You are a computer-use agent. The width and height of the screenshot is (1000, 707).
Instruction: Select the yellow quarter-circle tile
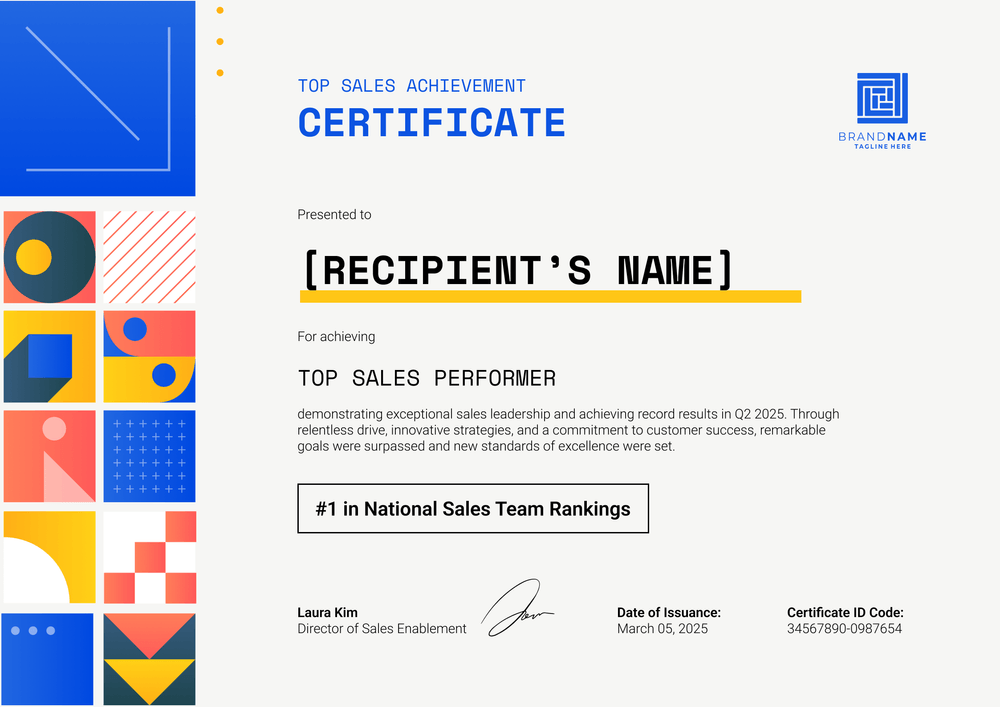49,557
